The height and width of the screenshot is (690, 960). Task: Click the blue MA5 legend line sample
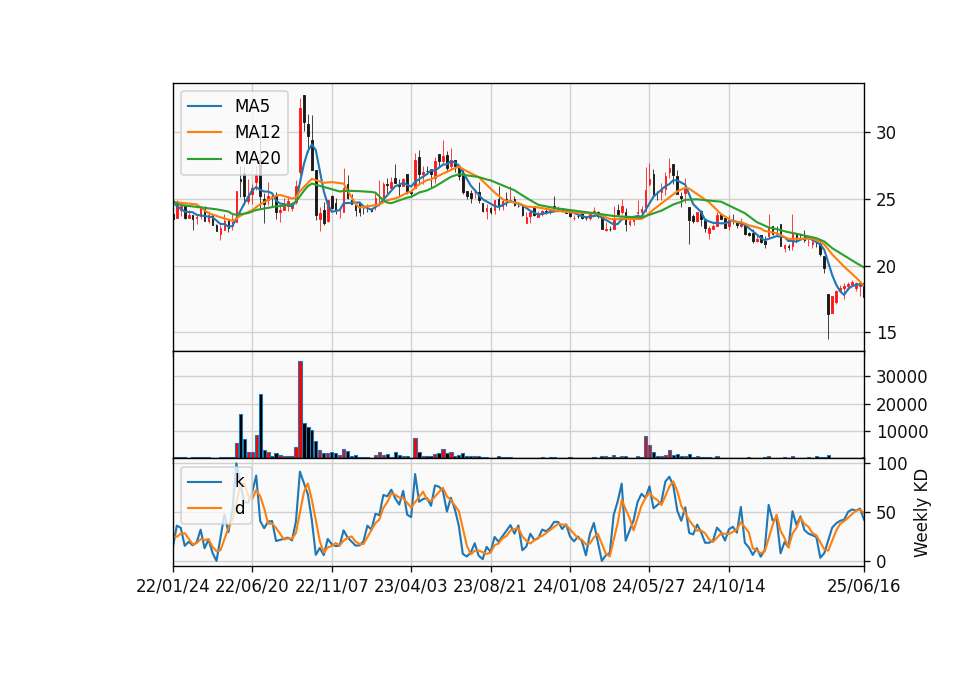204,106
